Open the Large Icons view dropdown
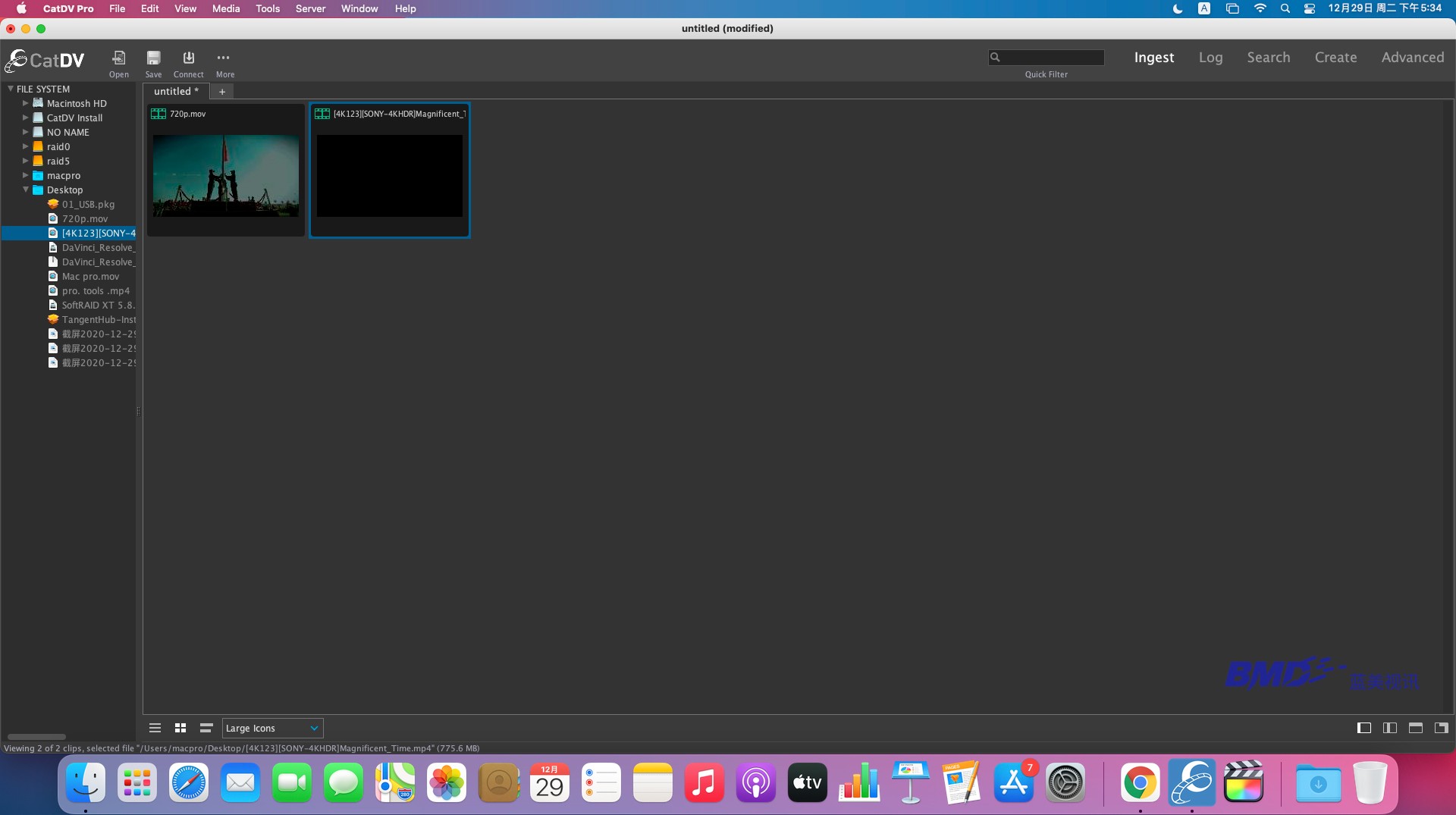The image size is (1456, 815). pos(272,728)
